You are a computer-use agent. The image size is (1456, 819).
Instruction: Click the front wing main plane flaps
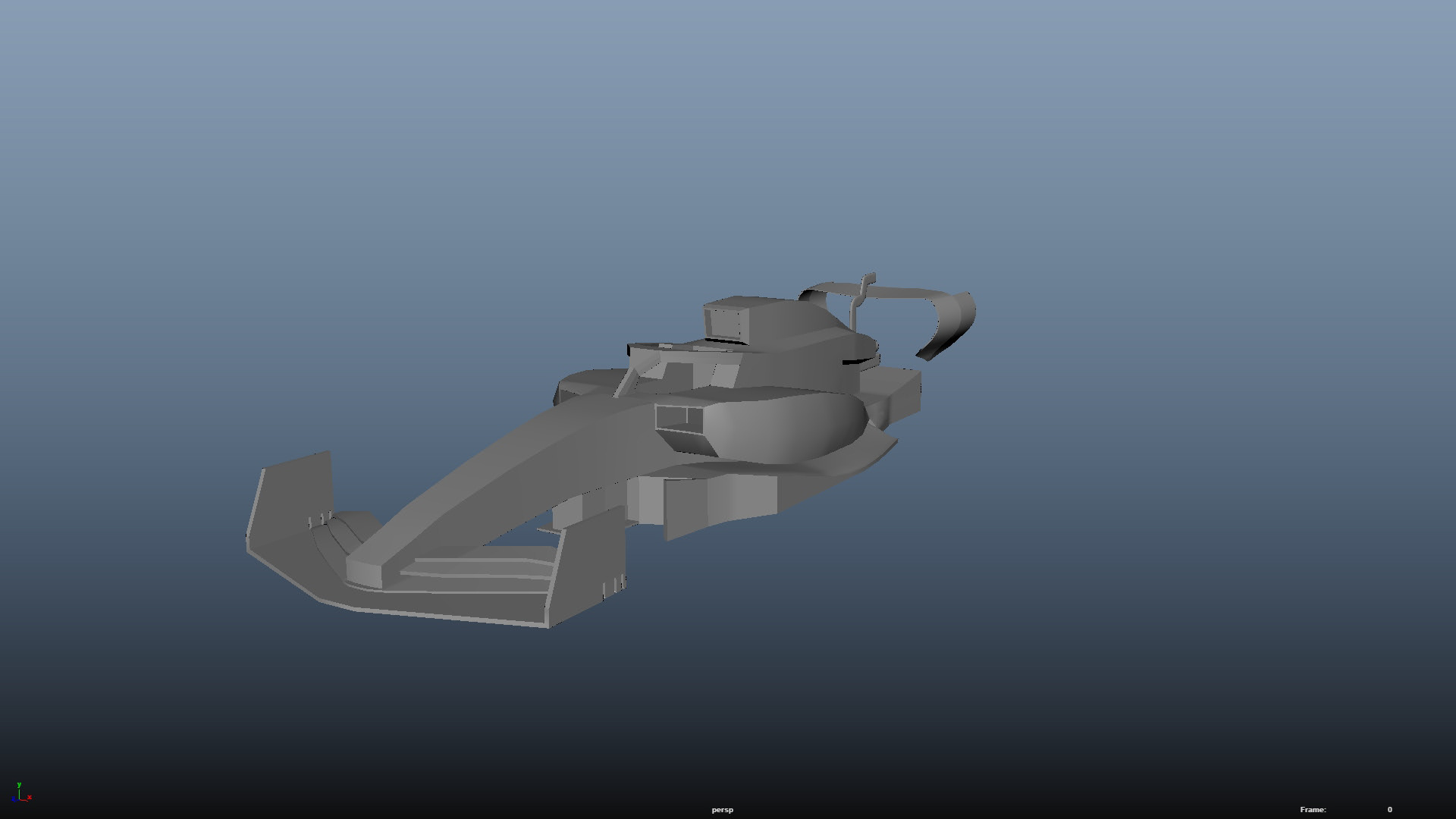coord(478,570)
